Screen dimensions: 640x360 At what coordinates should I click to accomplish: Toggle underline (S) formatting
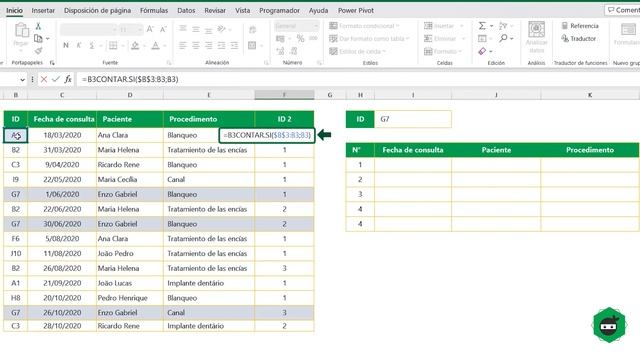point(92,45)
